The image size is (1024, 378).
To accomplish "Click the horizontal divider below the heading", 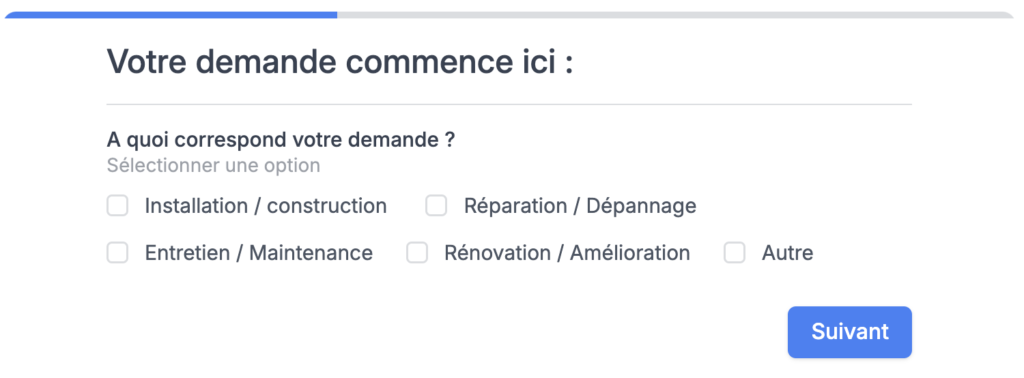I will [509, 104].
